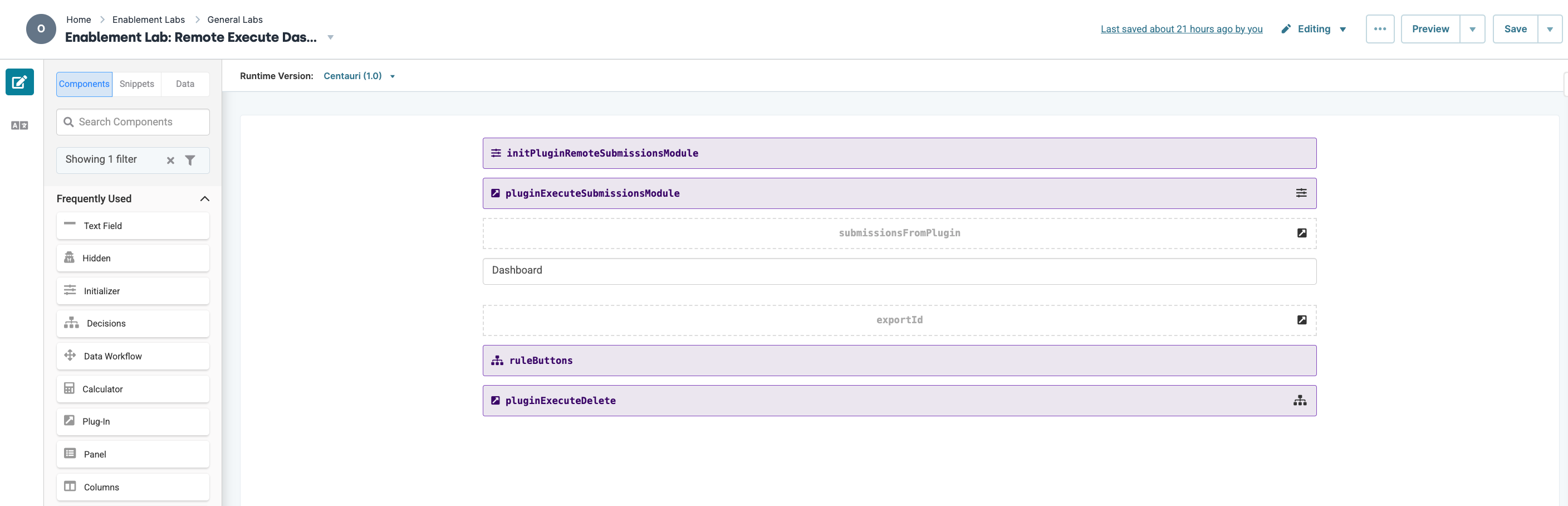Open settings icon on pluginExecuteSubmissionsModule
The height and width of the screenshot is (506, 1568).
[x=1302, y=193]
